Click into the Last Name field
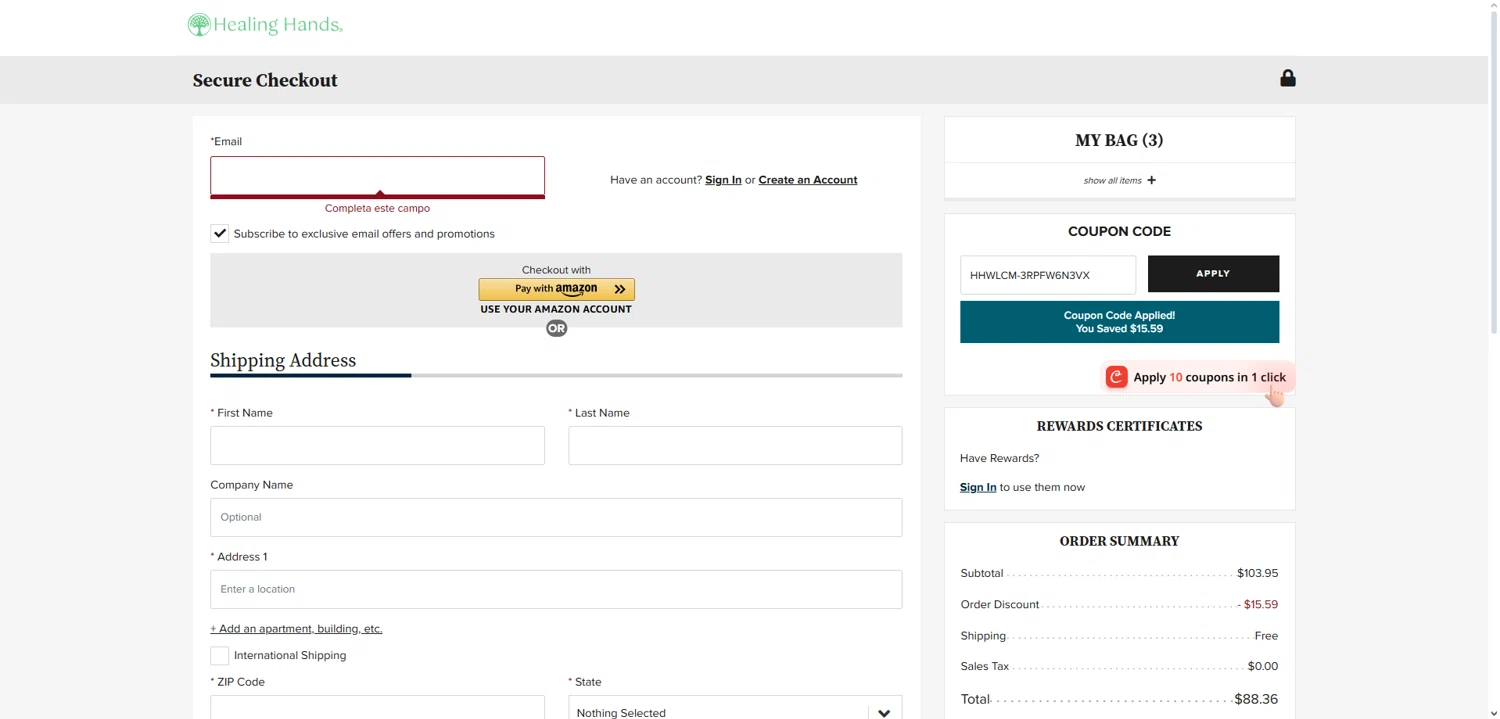This screenshot has height=719, width=1500. coord(735,446)
